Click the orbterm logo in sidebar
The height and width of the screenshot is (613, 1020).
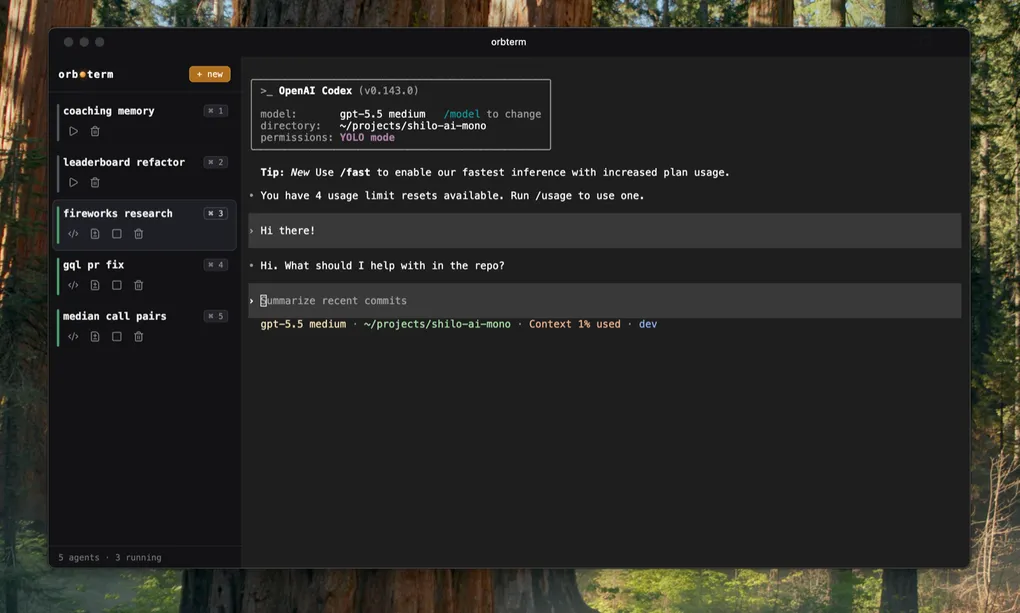86,75
